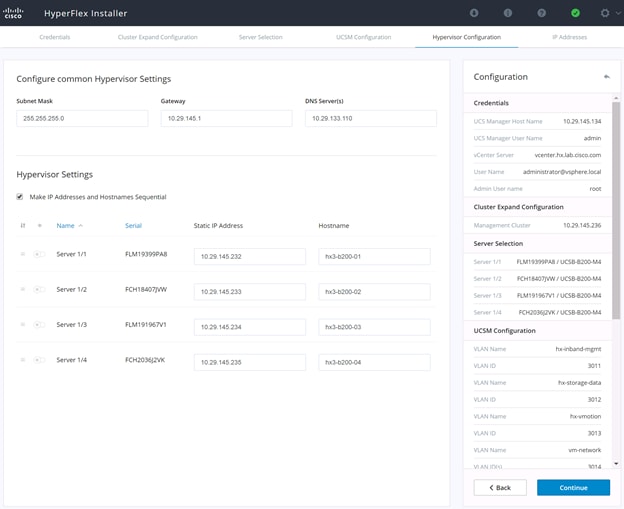
Task: Click the Name column sort arrow
Action: pos(80,226)
